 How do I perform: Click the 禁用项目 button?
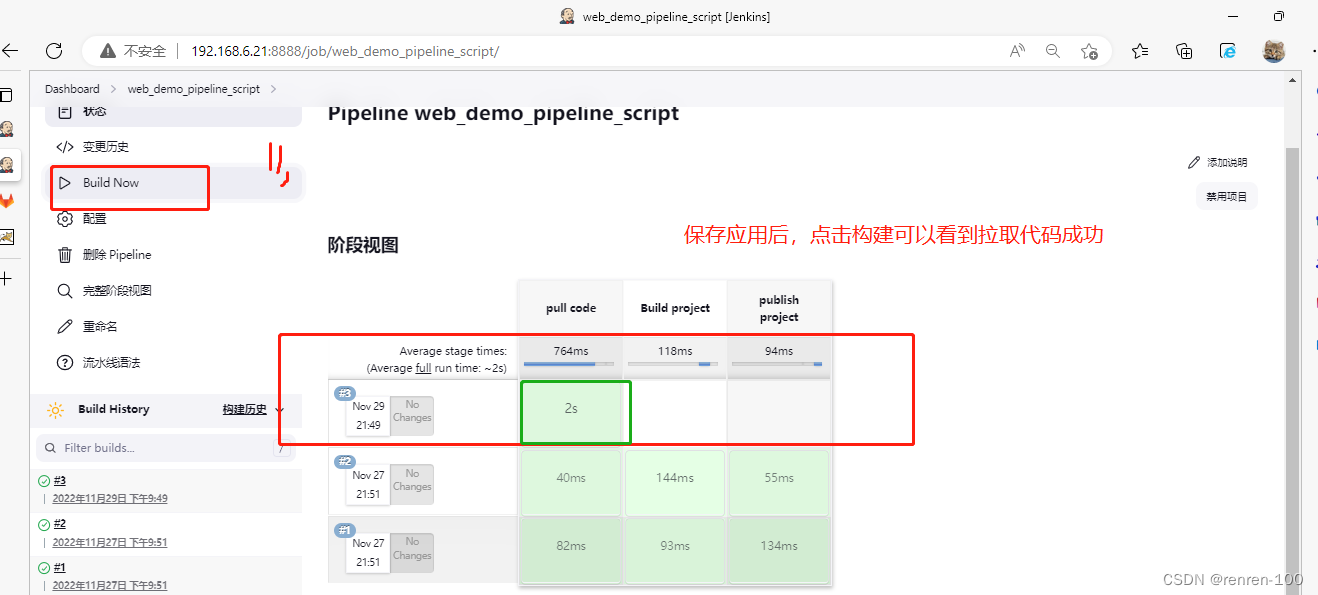pos(1227,196)
